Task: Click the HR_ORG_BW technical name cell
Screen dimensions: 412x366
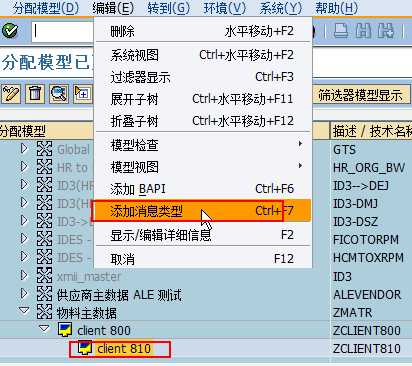Action: click(x=369, y=167)
